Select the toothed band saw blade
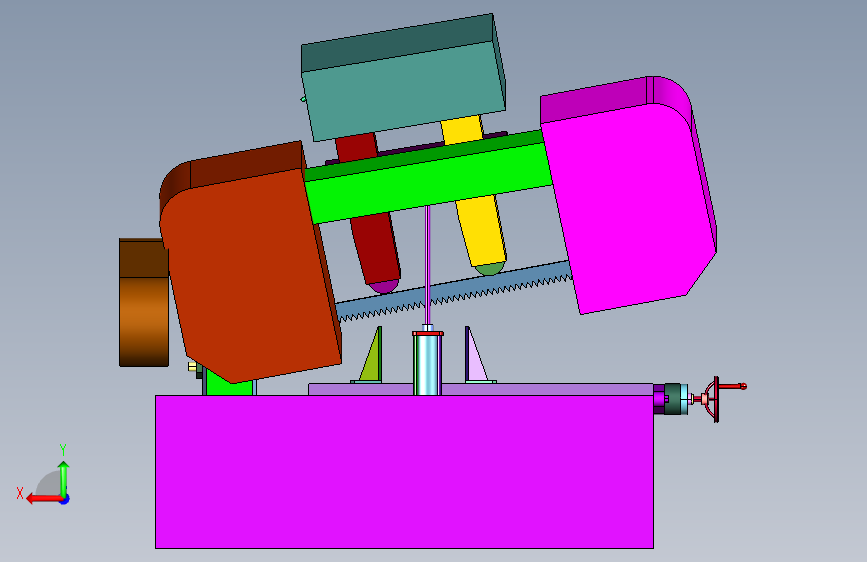Image resolution: width=867 pixels, height=562 pixels. [x=453, y=291]
